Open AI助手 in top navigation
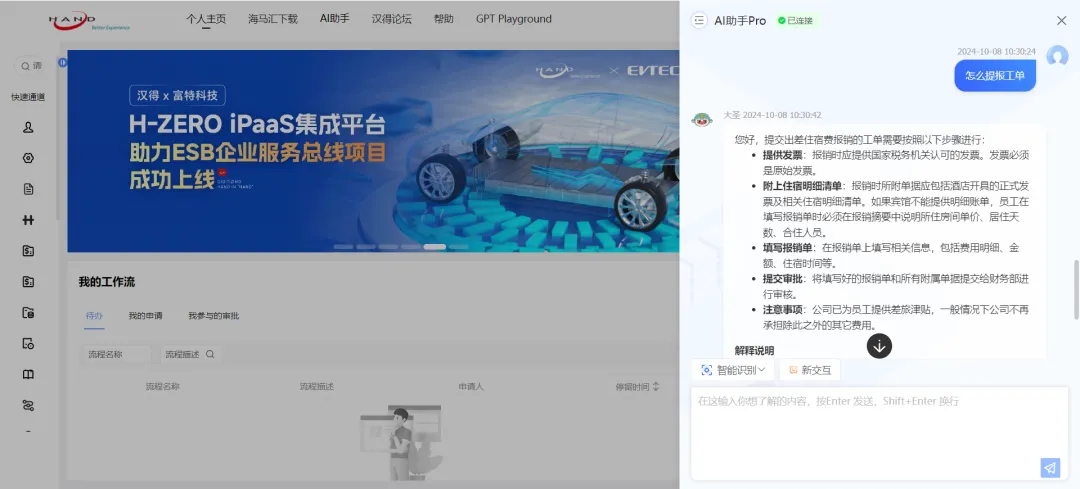 pyautogui.click(x=335, y=19)
